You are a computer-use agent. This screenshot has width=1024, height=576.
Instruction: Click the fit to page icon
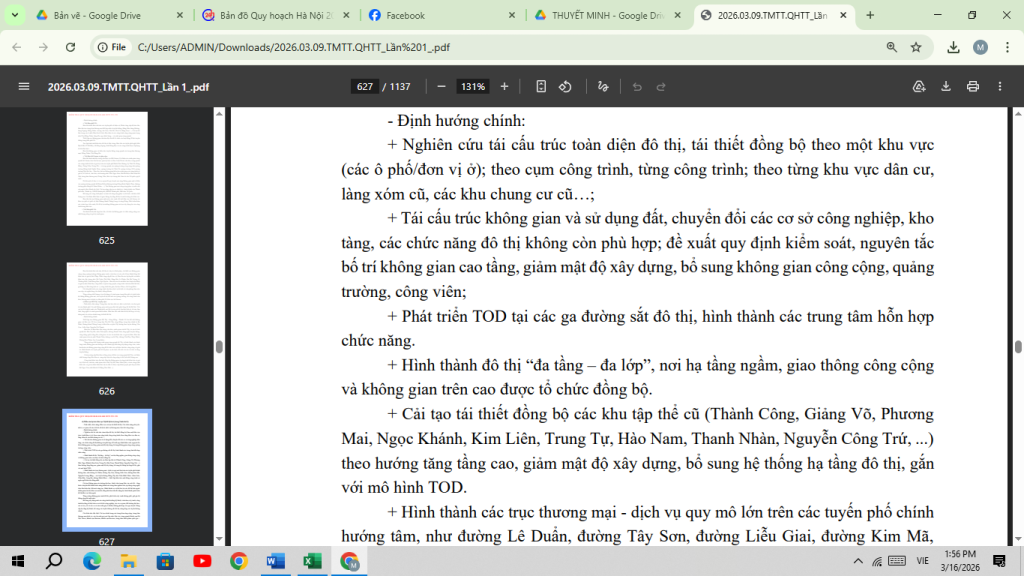[x=541, y=86]
